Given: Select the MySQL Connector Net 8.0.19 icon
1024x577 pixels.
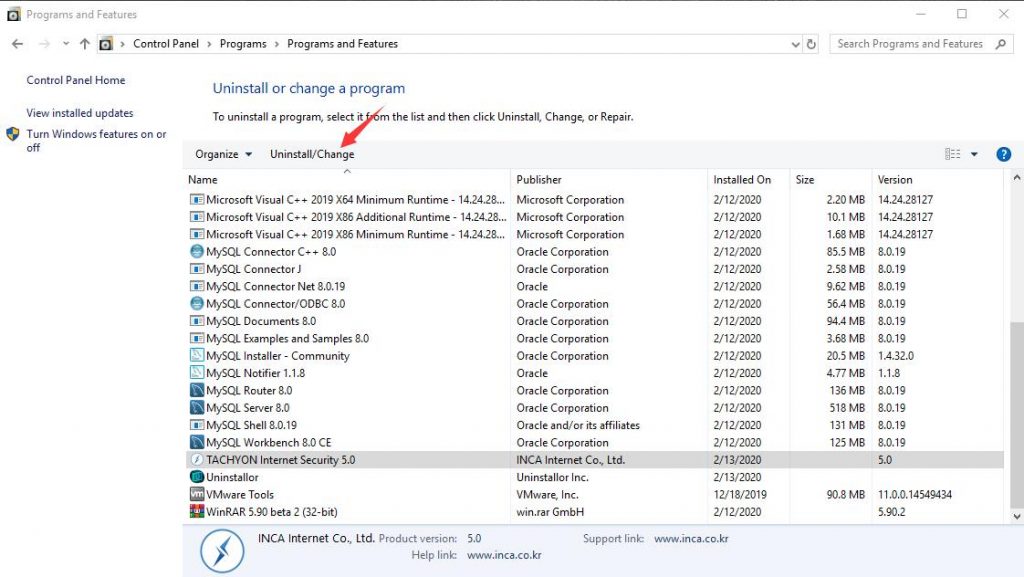Looking at the screenshot, I should (x=197, y=286).
